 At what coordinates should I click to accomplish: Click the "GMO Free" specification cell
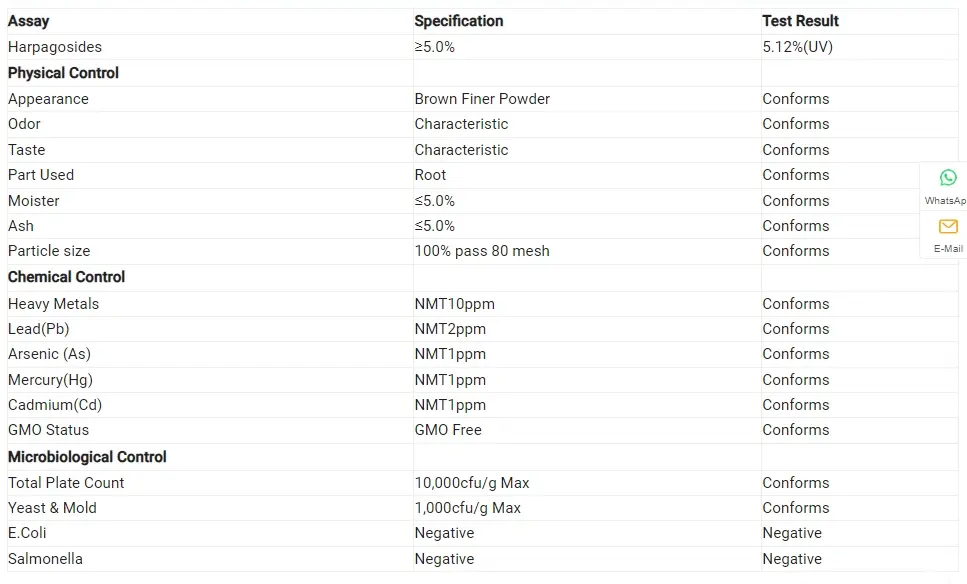(x=448, y=430)
